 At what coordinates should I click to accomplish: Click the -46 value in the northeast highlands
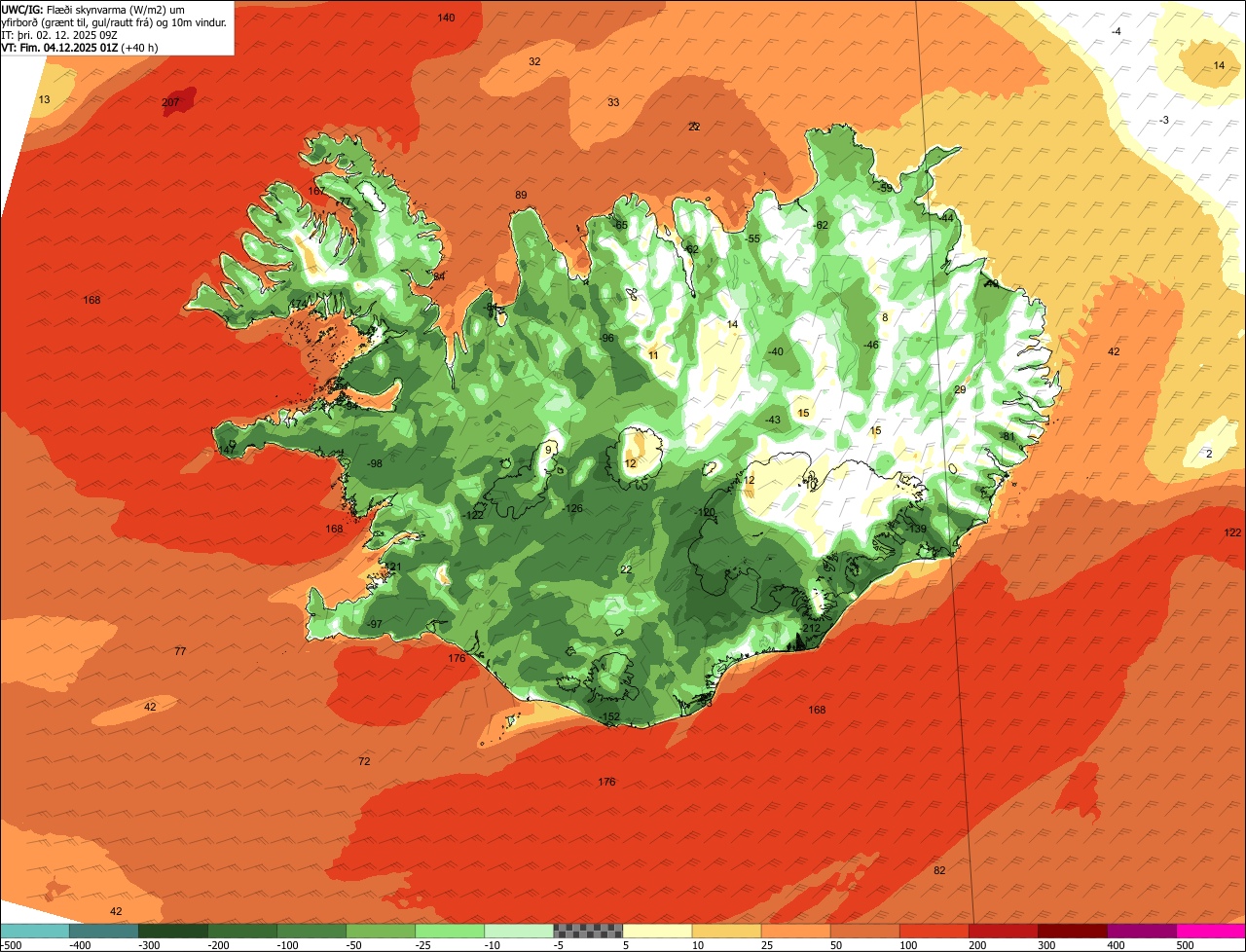(x=871, y=345)
